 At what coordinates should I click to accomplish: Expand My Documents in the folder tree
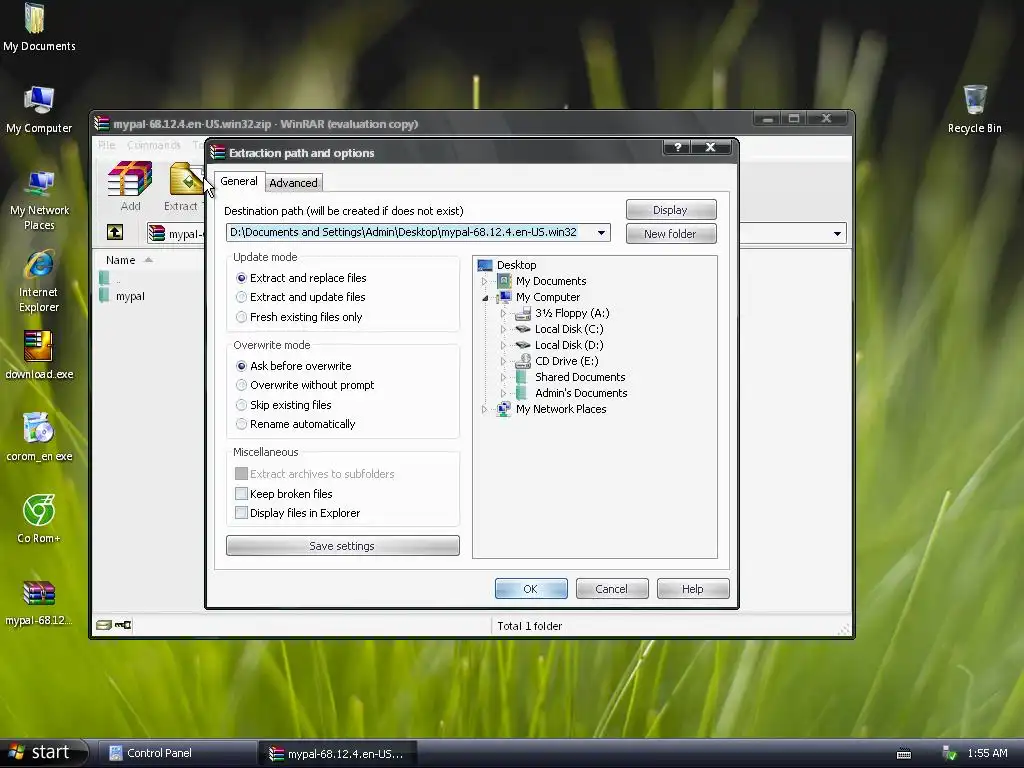click(x=485, y=281)
